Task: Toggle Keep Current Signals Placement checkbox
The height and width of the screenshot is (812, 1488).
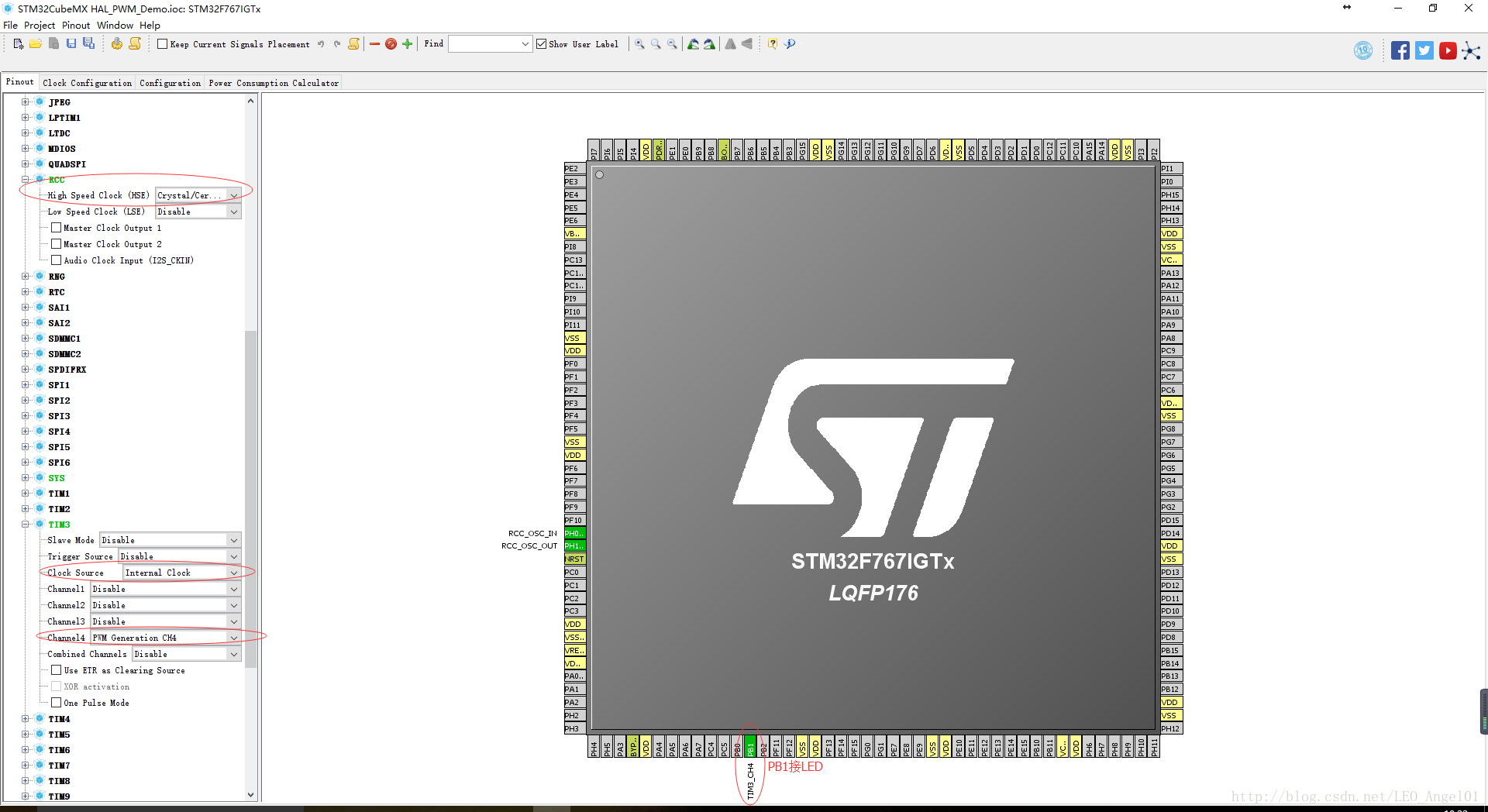Action: (163, 44)
